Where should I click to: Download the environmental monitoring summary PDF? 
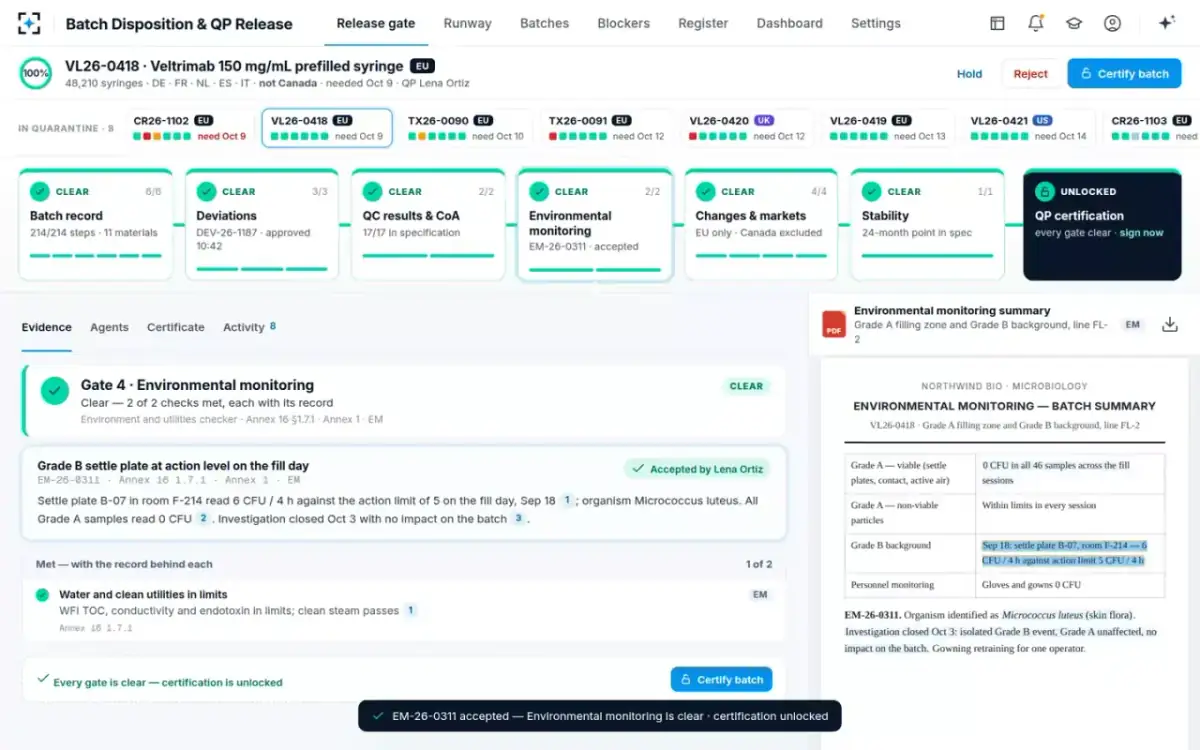[1169, 325]
